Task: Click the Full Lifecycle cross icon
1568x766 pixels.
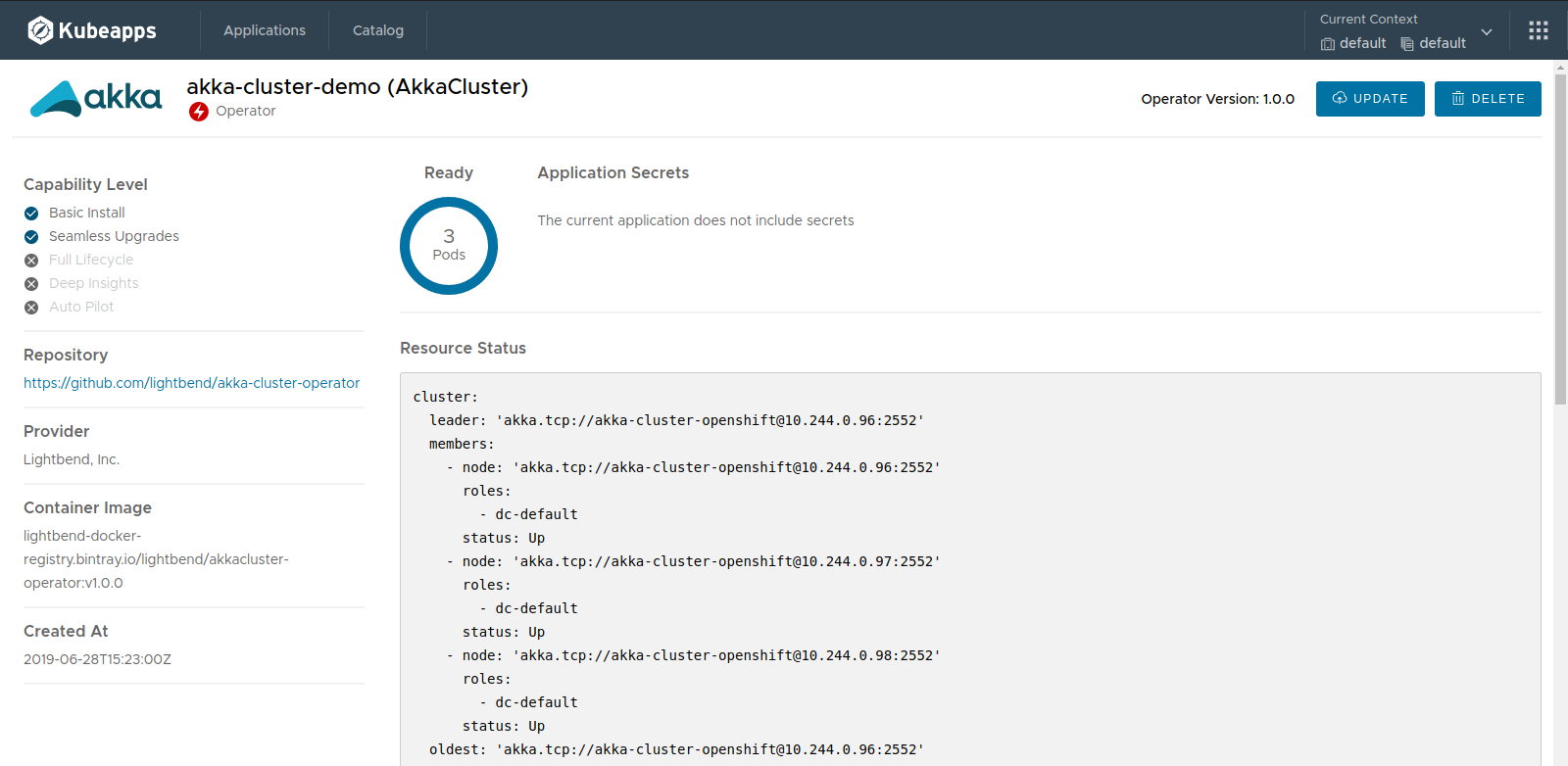Action: [31, 261]
